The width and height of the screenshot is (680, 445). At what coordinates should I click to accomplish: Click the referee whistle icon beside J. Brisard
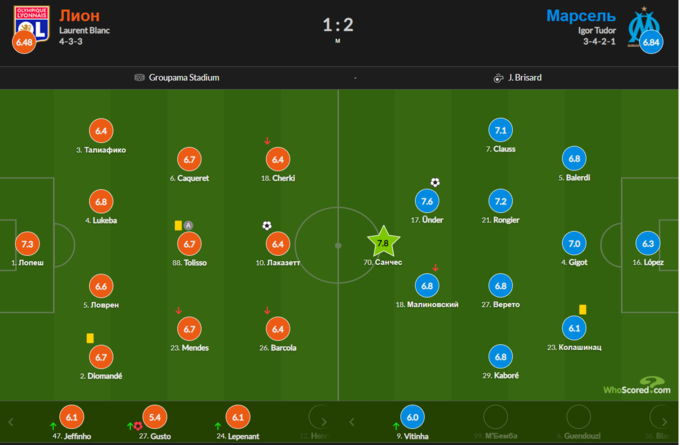click(497, 77)
